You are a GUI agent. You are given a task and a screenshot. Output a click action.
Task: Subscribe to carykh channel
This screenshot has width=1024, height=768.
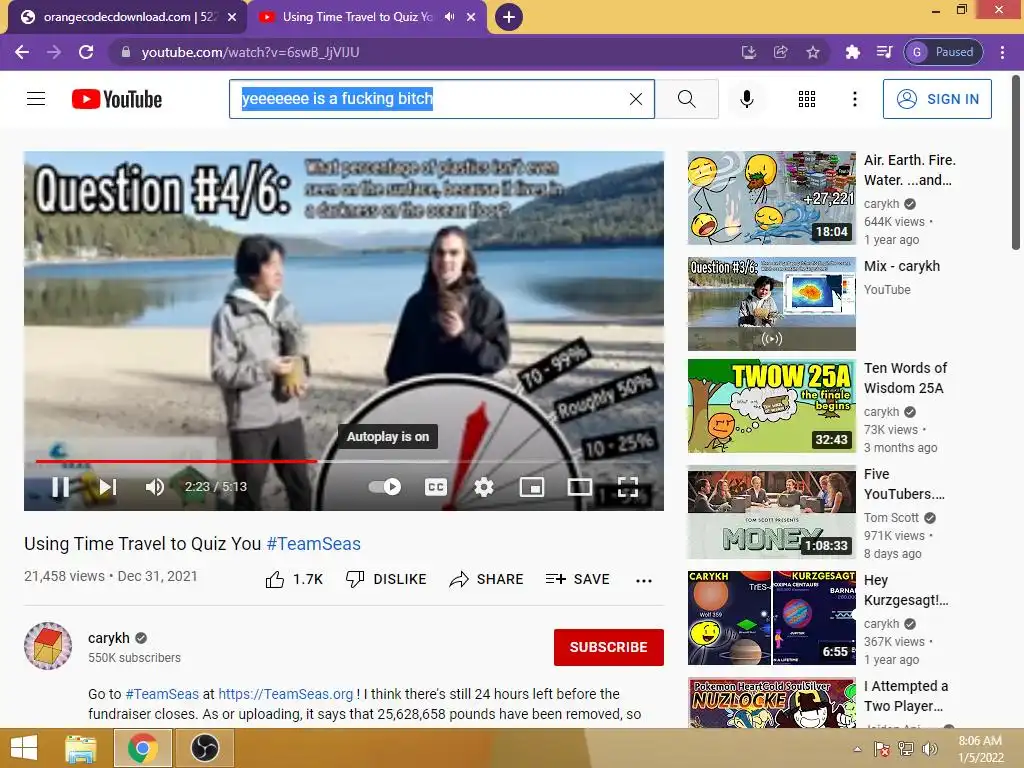609,647
